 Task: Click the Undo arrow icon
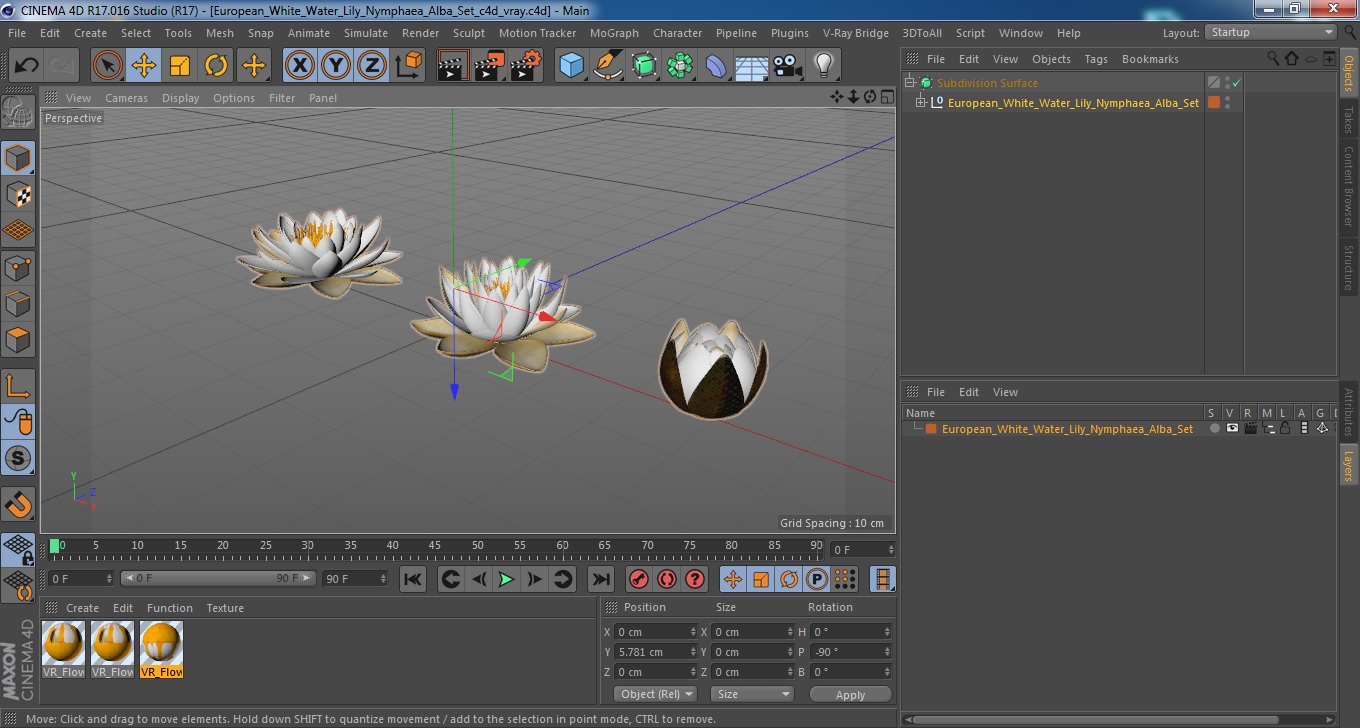(26, 66)
